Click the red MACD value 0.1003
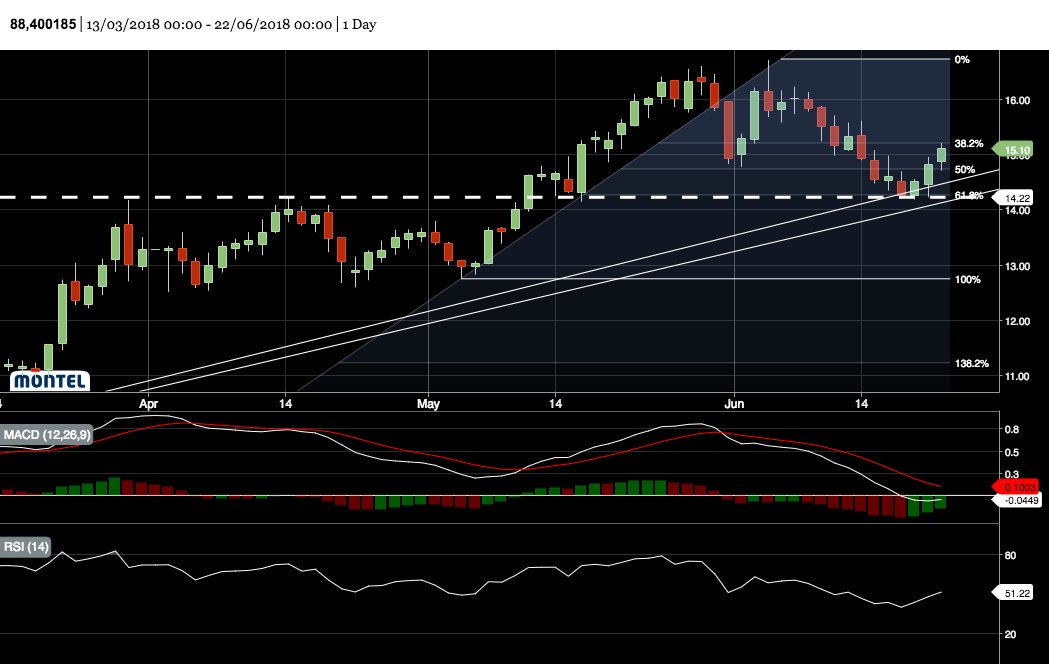The image size is (1049, 664). click(x=1018, y=487)
